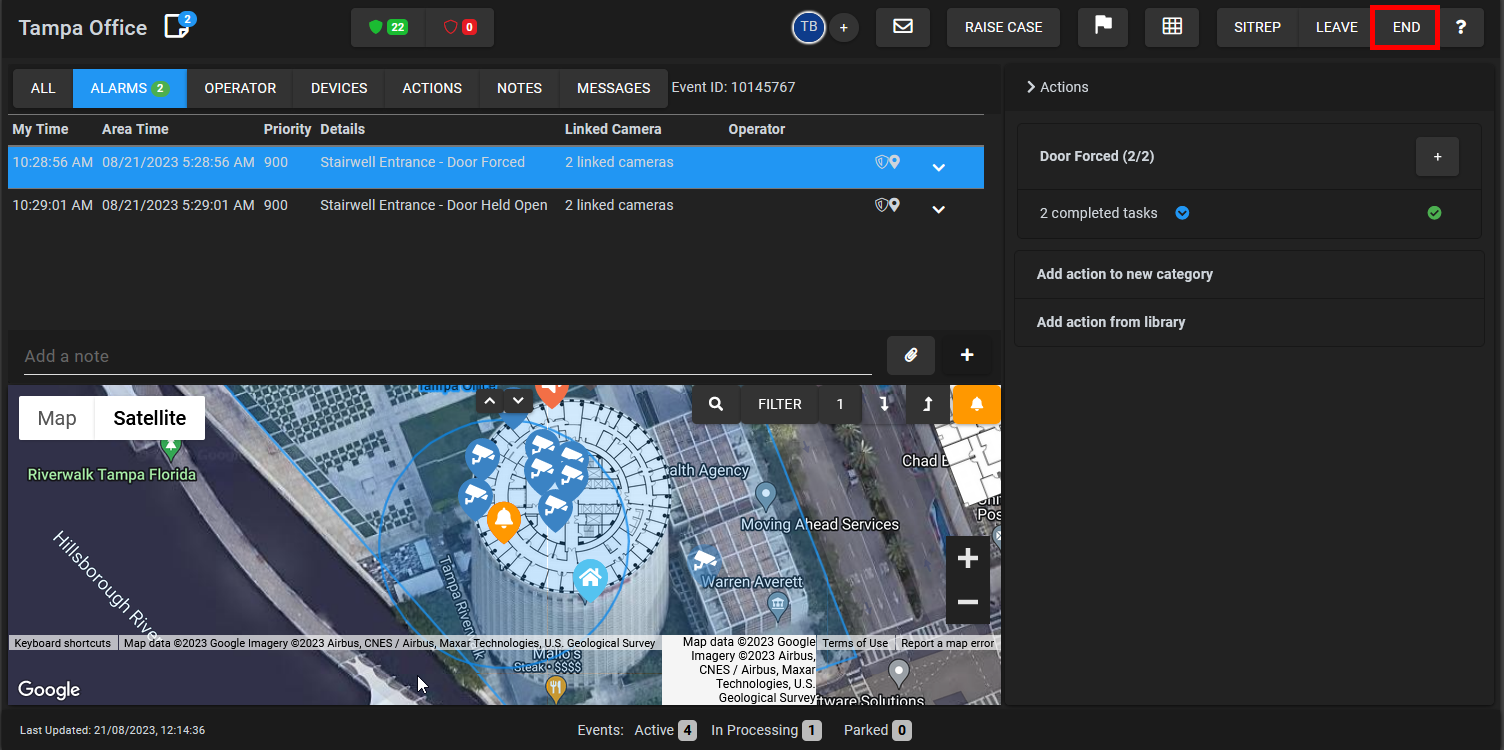This screenshot has width=1504, height=750.
Task: Click the RAISE CASE button
Action: pyautogui.click(x=1004, y=27)
